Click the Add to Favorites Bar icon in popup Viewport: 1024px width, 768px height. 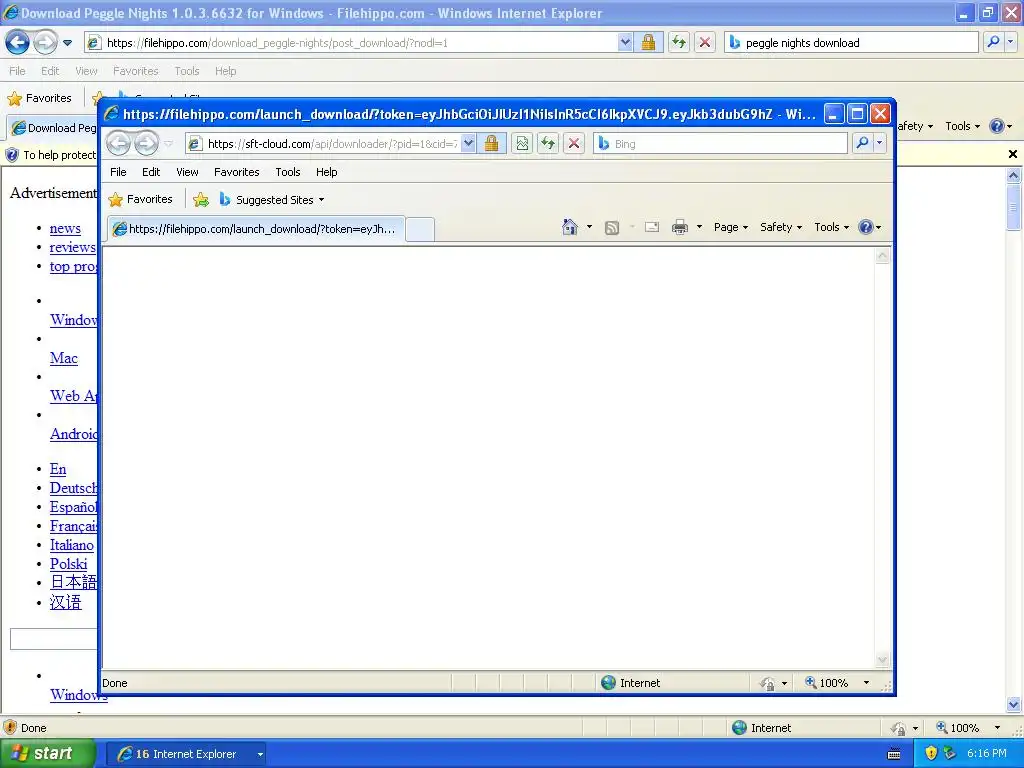(201, 200)
